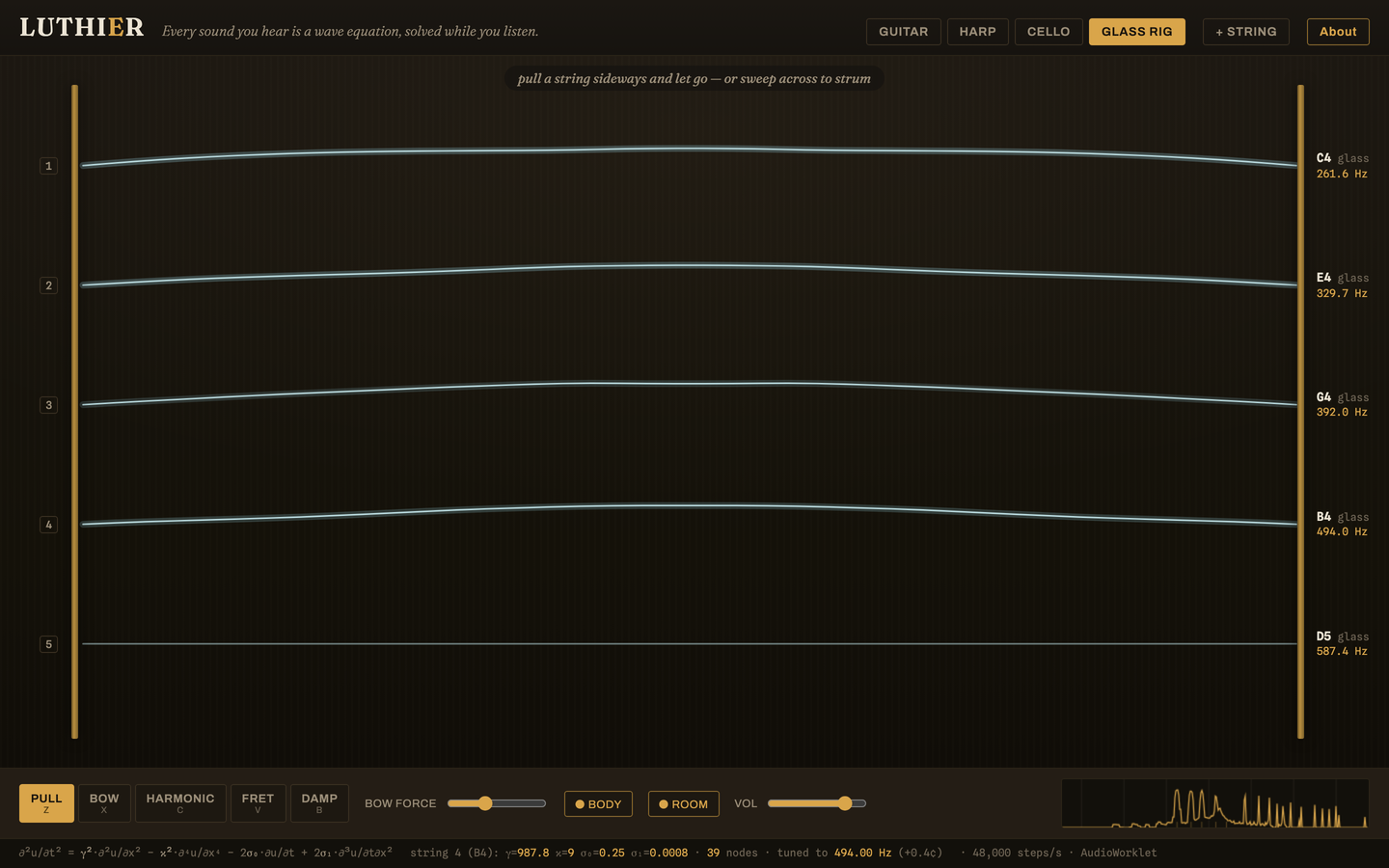This screenshot has width=1389, height=868.
Task: Click string number badge 4
Action: (48, 525)
